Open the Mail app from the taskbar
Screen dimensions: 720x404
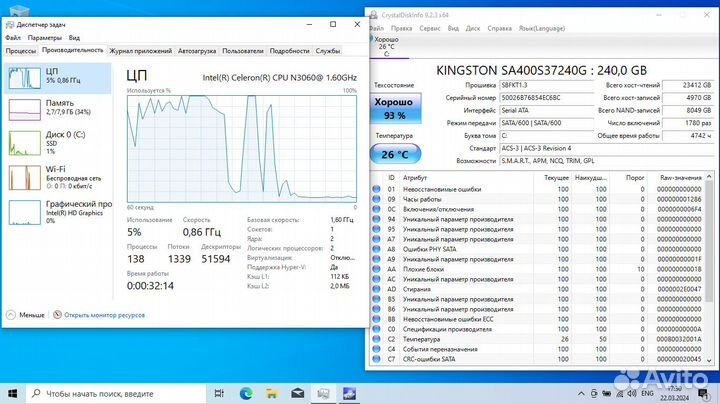coord(298,393)
